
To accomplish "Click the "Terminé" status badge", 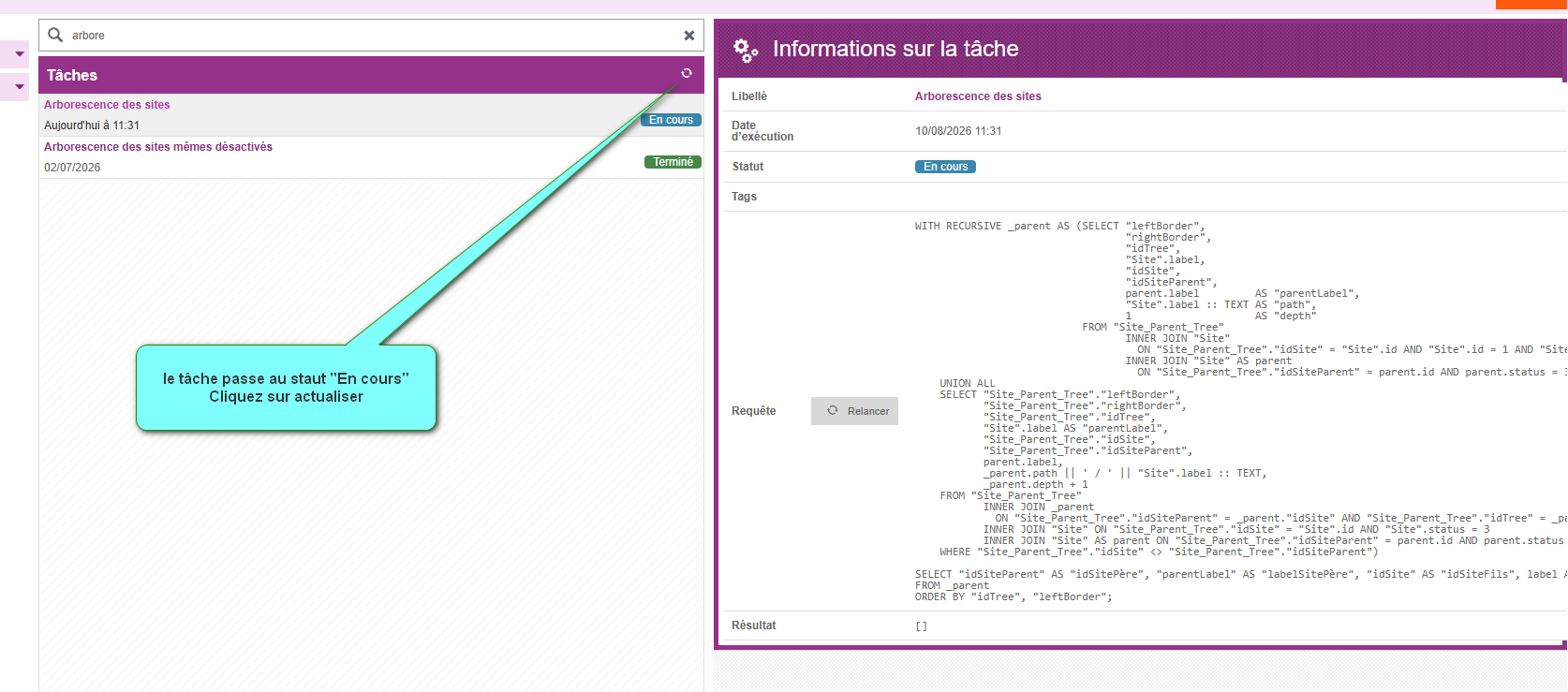I will point(673,162).
